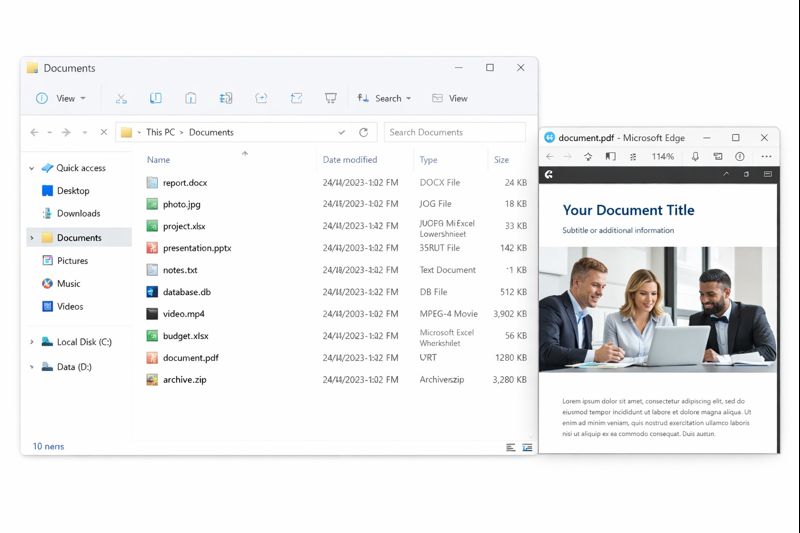
Task: Open the Downloads folder in sidebar
Action: coord(78,213)
